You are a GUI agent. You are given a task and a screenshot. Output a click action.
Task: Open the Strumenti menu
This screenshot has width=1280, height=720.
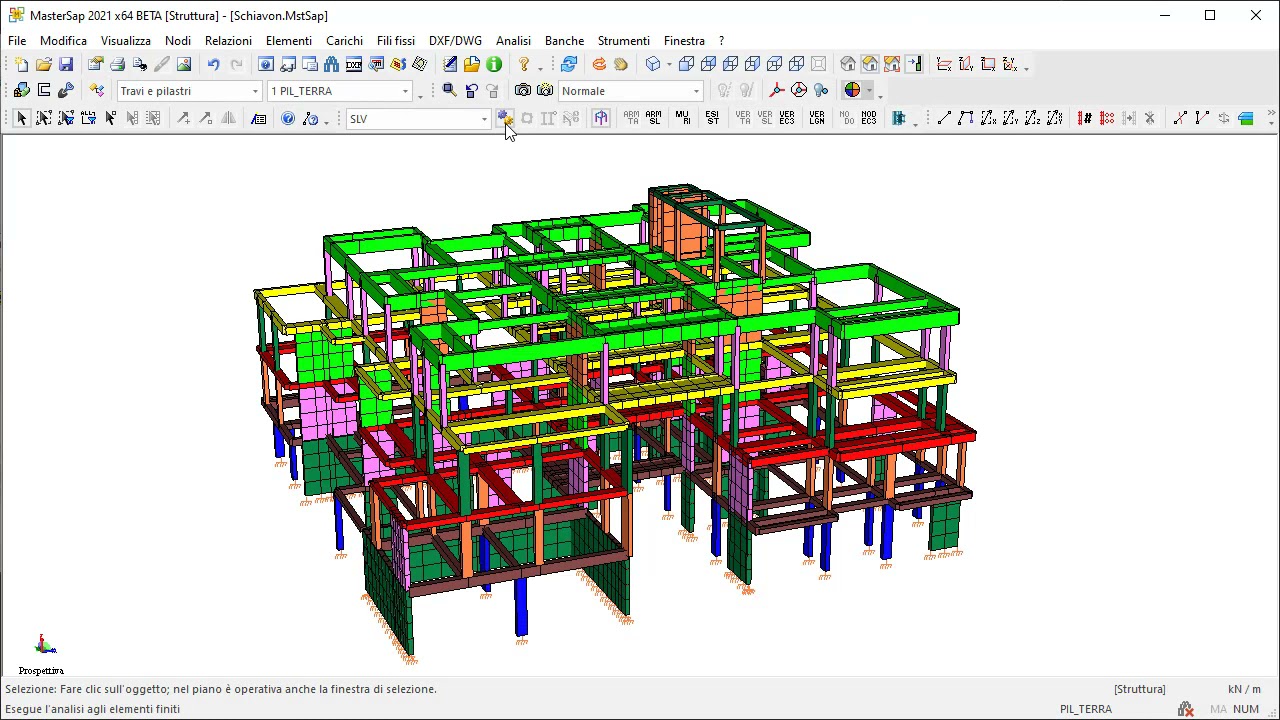pos(624,41)
